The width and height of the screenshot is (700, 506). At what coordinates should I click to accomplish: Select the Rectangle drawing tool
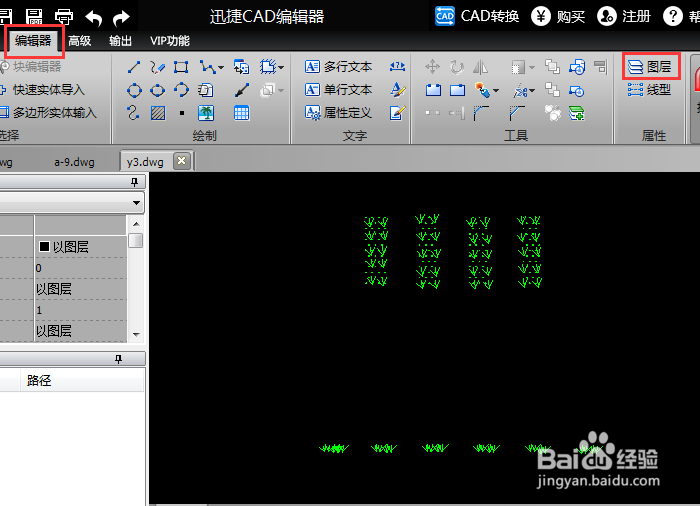point(181,67)
